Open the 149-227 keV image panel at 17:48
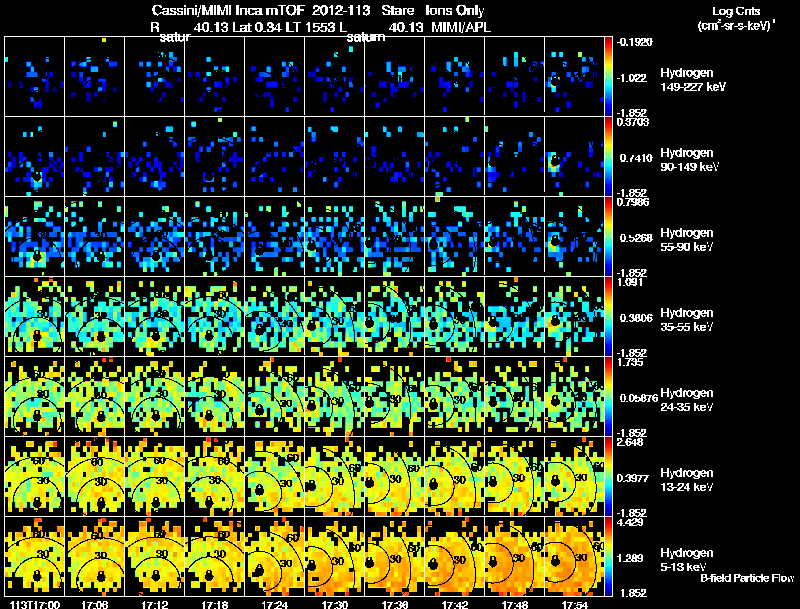This screenshot has width=800, height=609. click(x=515, y=76)
